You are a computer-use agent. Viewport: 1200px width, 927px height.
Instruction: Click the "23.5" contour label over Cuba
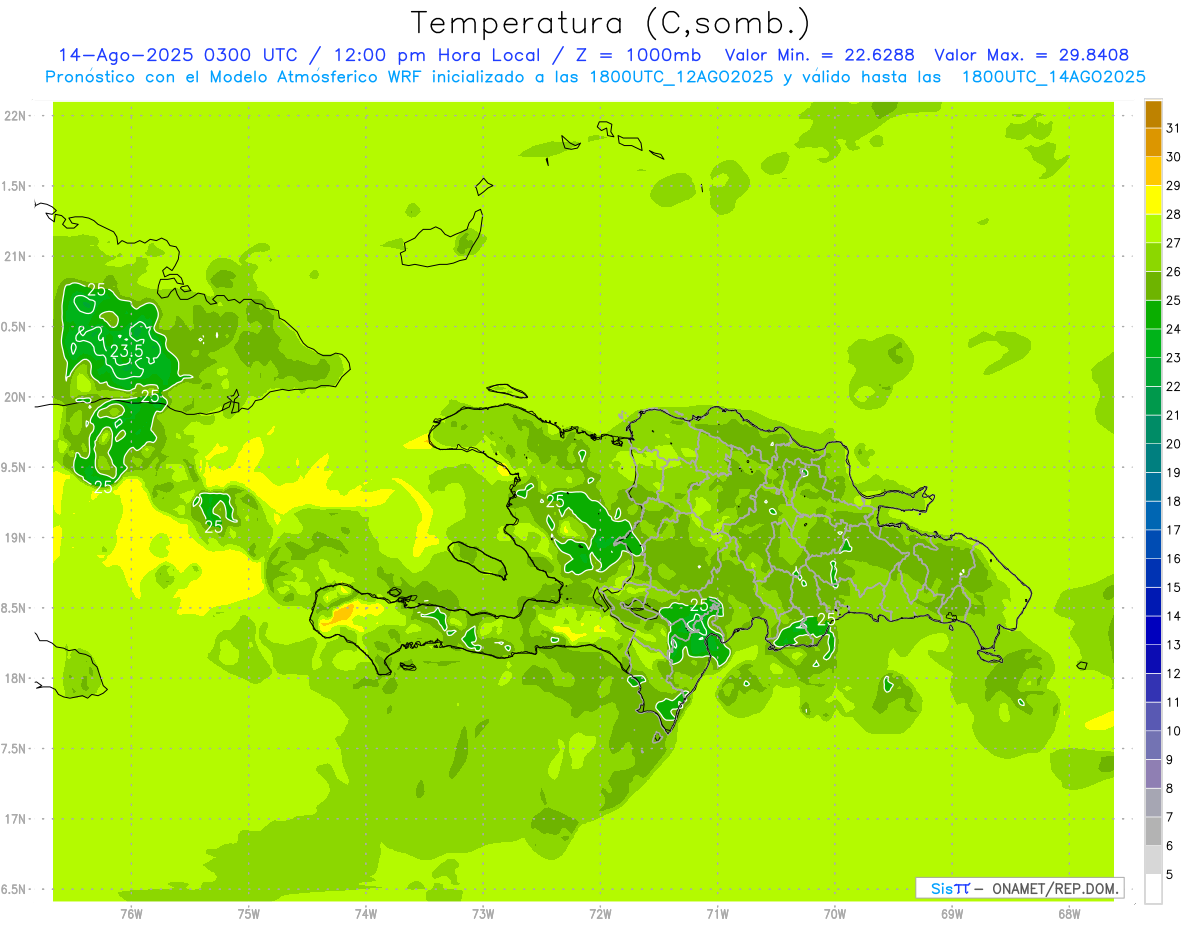127,351
